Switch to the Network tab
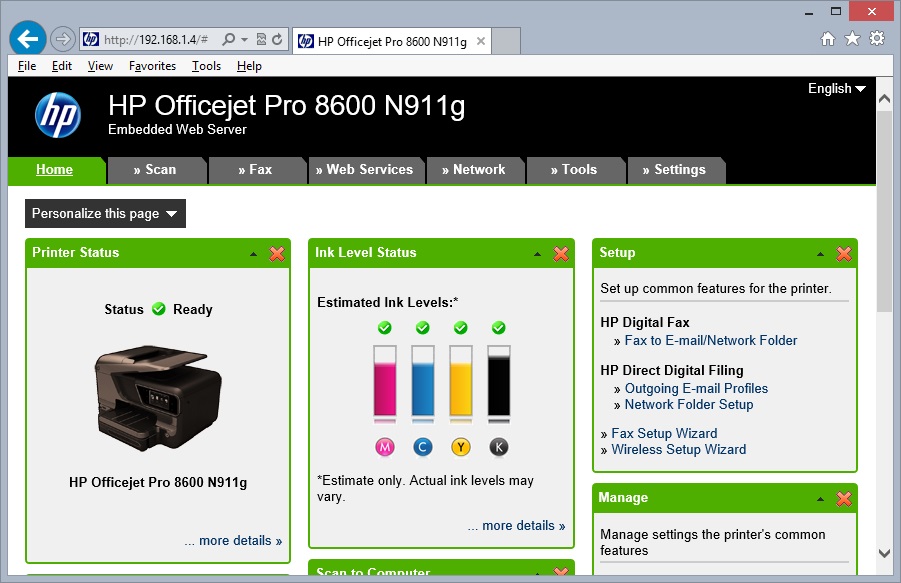The width and height of the screenshot is (901, 583). click(x=474, y=170)
